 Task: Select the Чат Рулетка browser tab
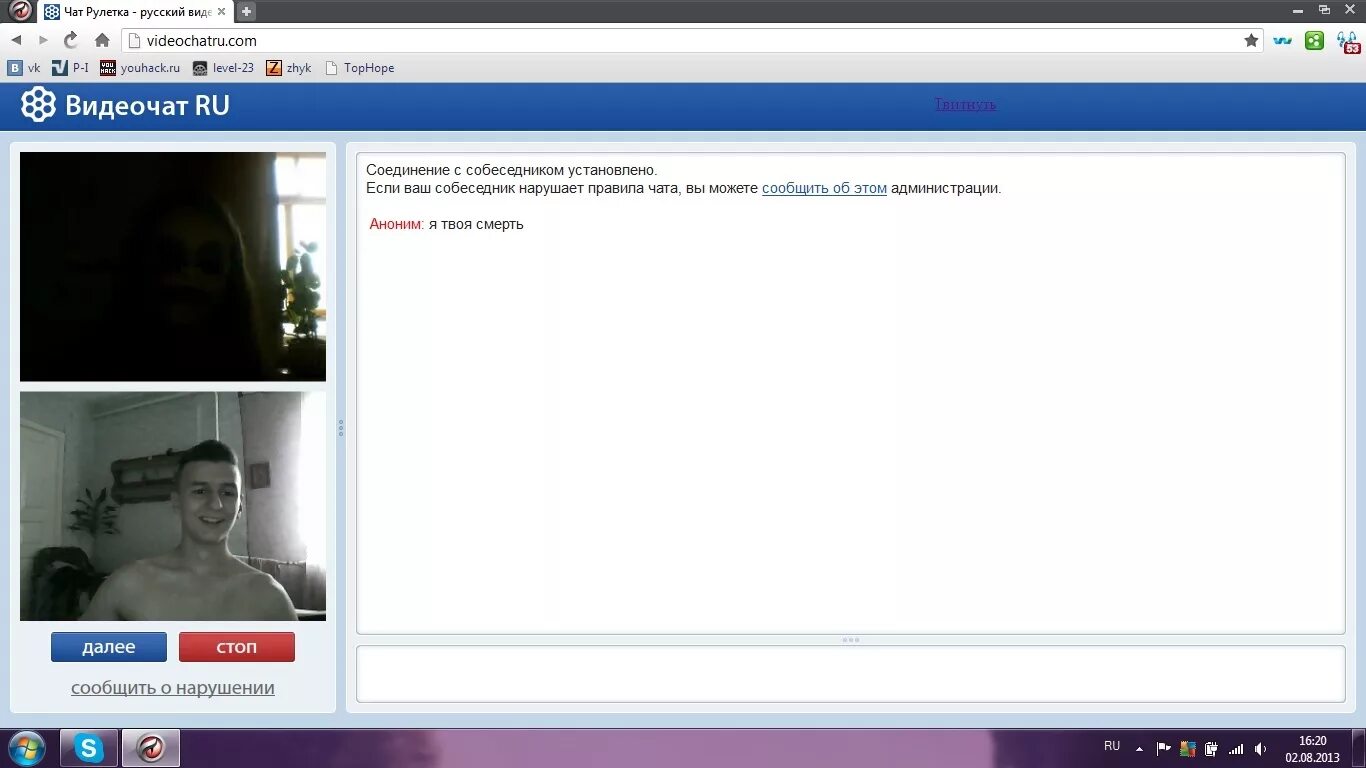tap(135, 12)
